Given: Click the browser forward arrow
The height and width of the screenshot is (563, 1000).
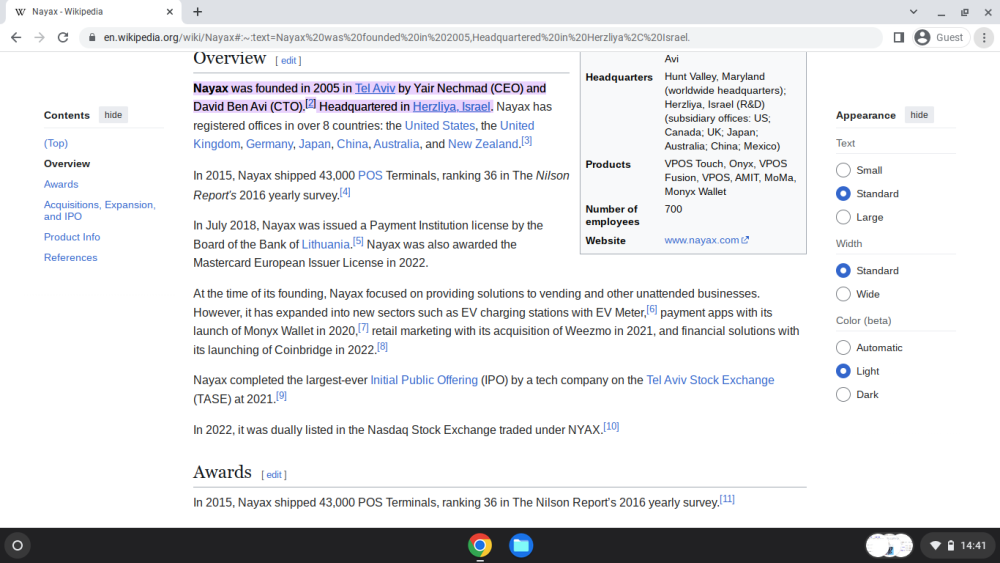Looking at the screenshot, I should [x=40, y=38].
